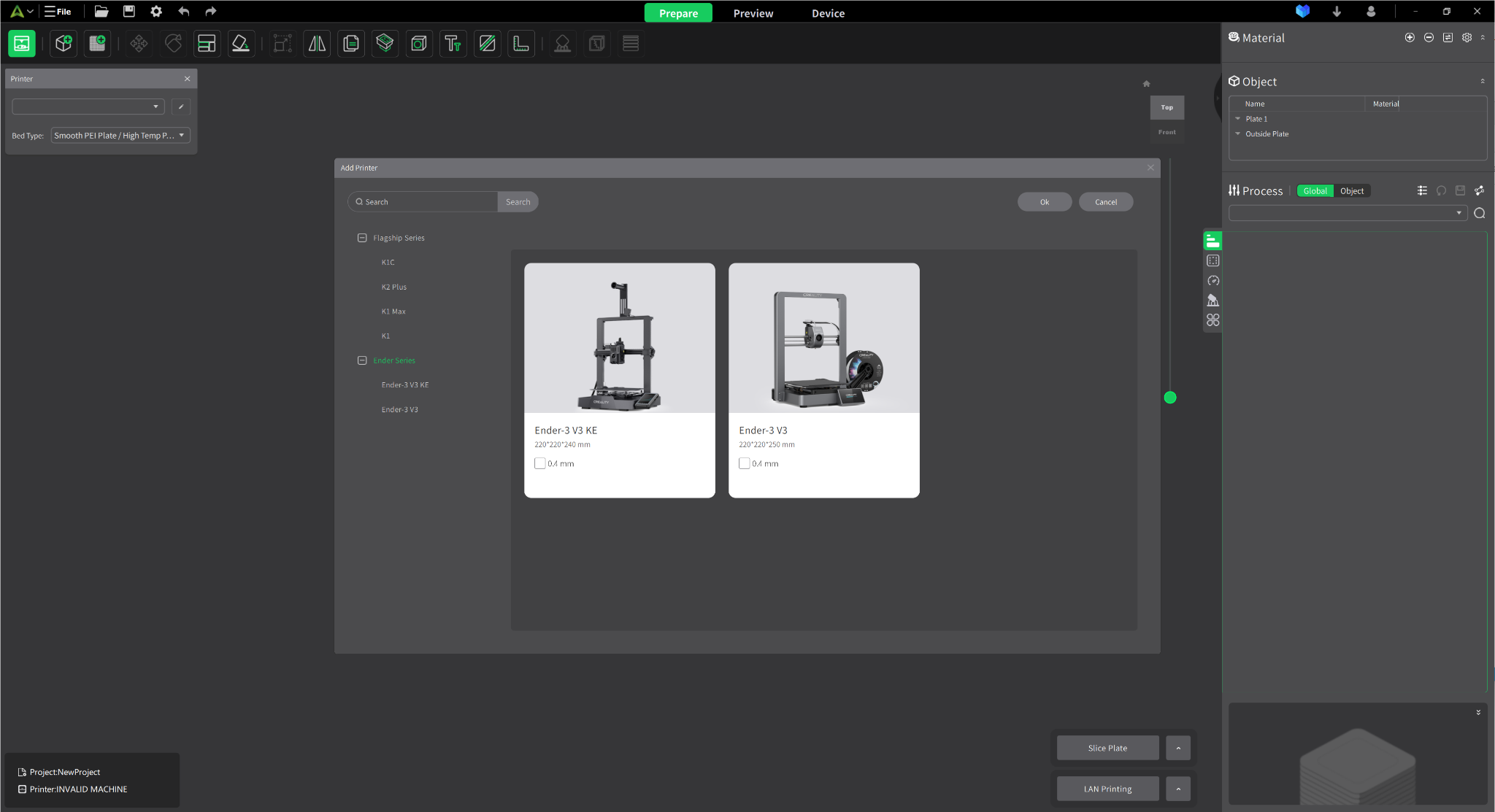Expand Plate 1 in Object list

(x=1237, y=119)
